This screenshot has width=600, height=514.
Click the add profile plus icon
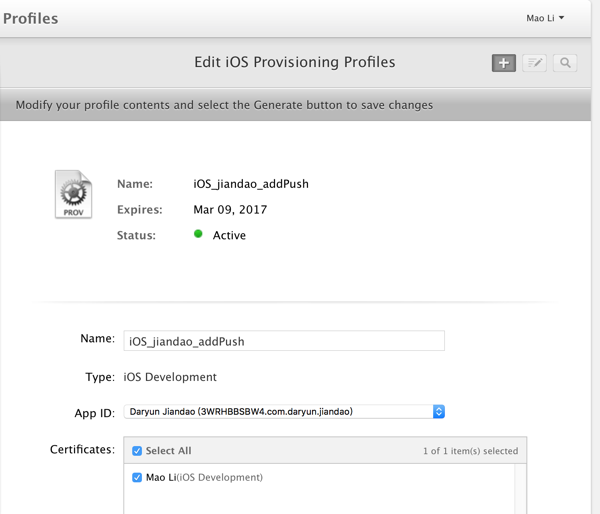503,63
